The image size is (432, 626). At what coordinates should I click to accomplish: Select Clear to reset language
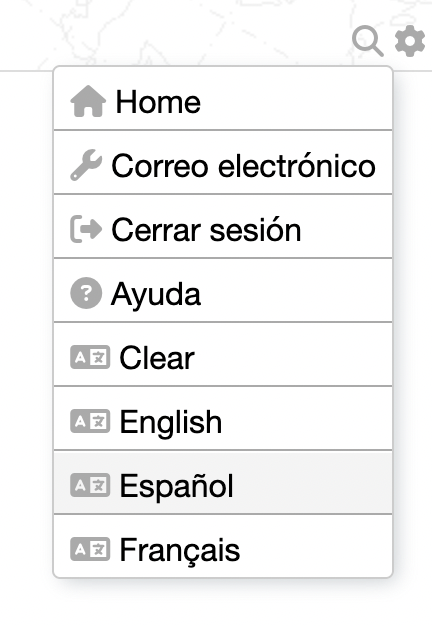223,355
